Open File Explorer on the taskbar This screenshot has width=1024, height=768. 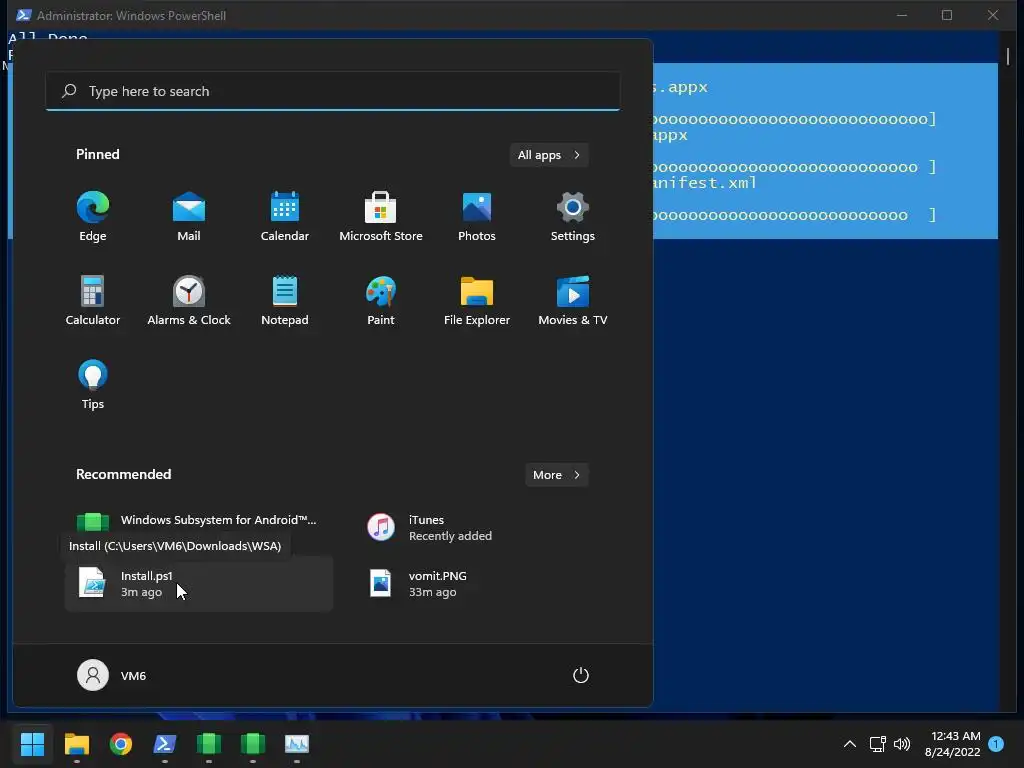point(76,744)
